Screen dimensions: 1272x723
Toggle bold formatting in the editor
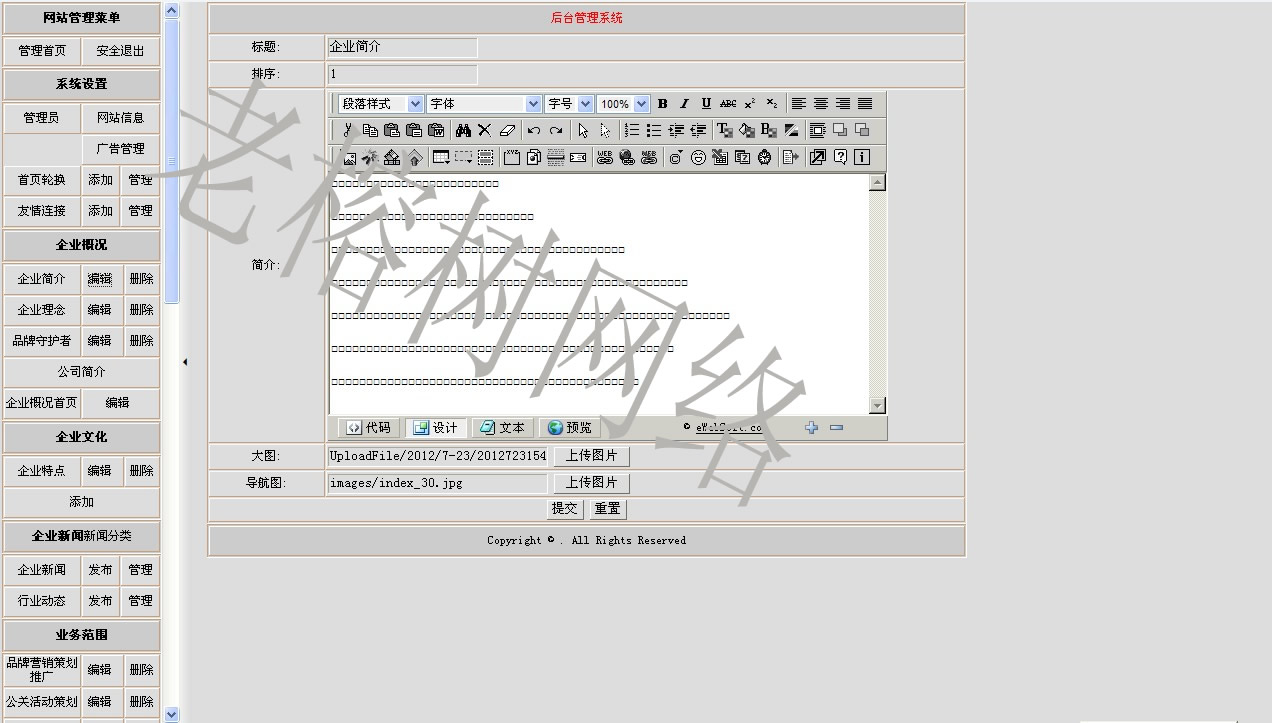[662, 104]
